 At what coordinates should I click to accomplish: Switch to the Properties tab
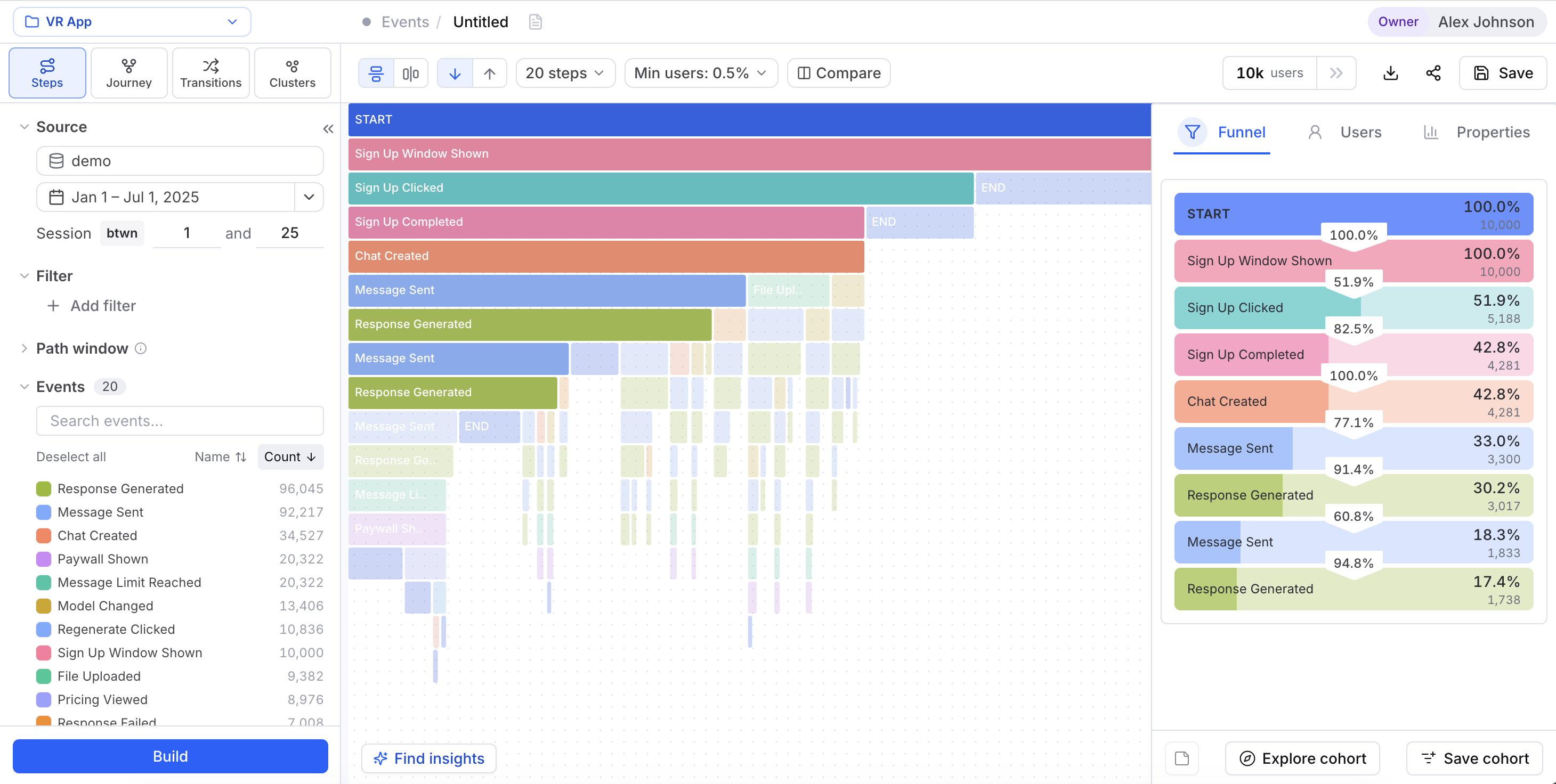[x=1478, y=132]
